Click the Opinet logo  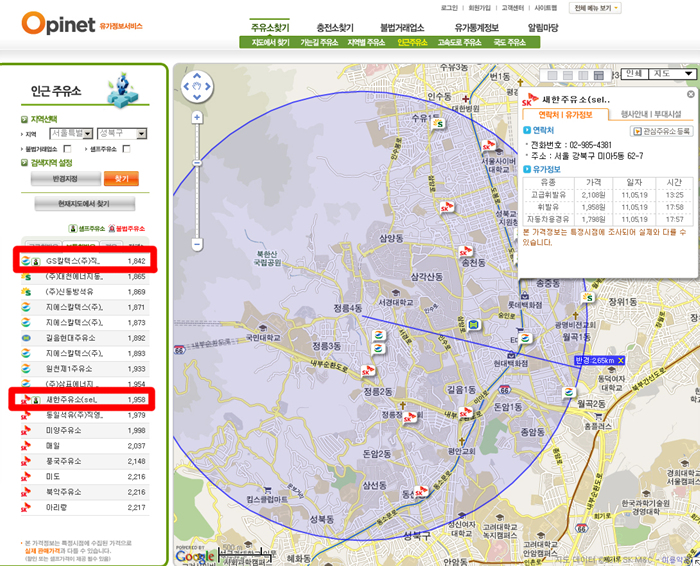click(58, 23)
